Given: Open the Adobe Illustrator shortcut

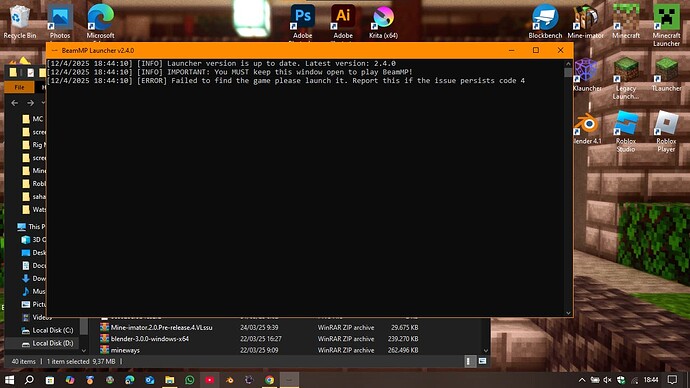Looking at the screenshot, I should pyautogui.click(x=343, y=21).
